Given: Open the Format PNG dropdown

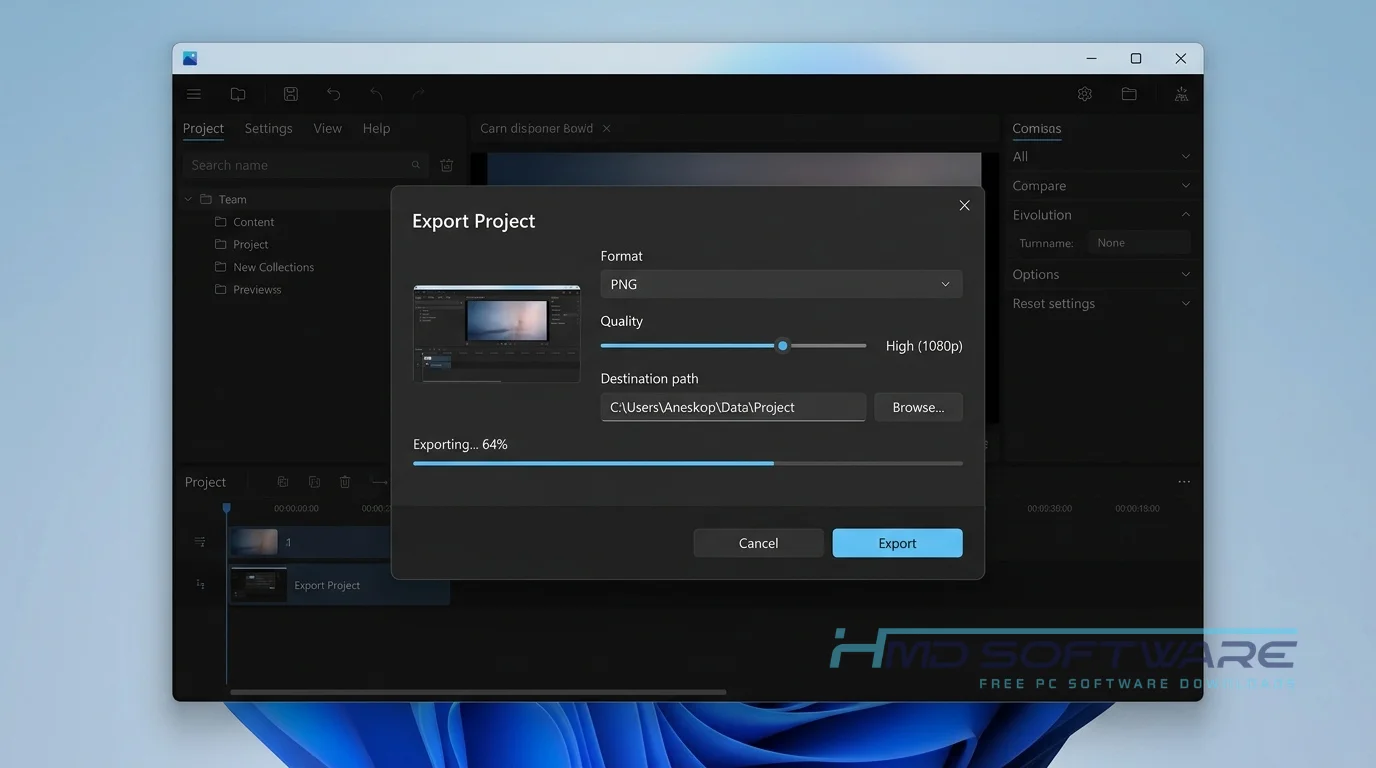Looking at the screenshot, I should pyautogui.click(x=781, y=284).
